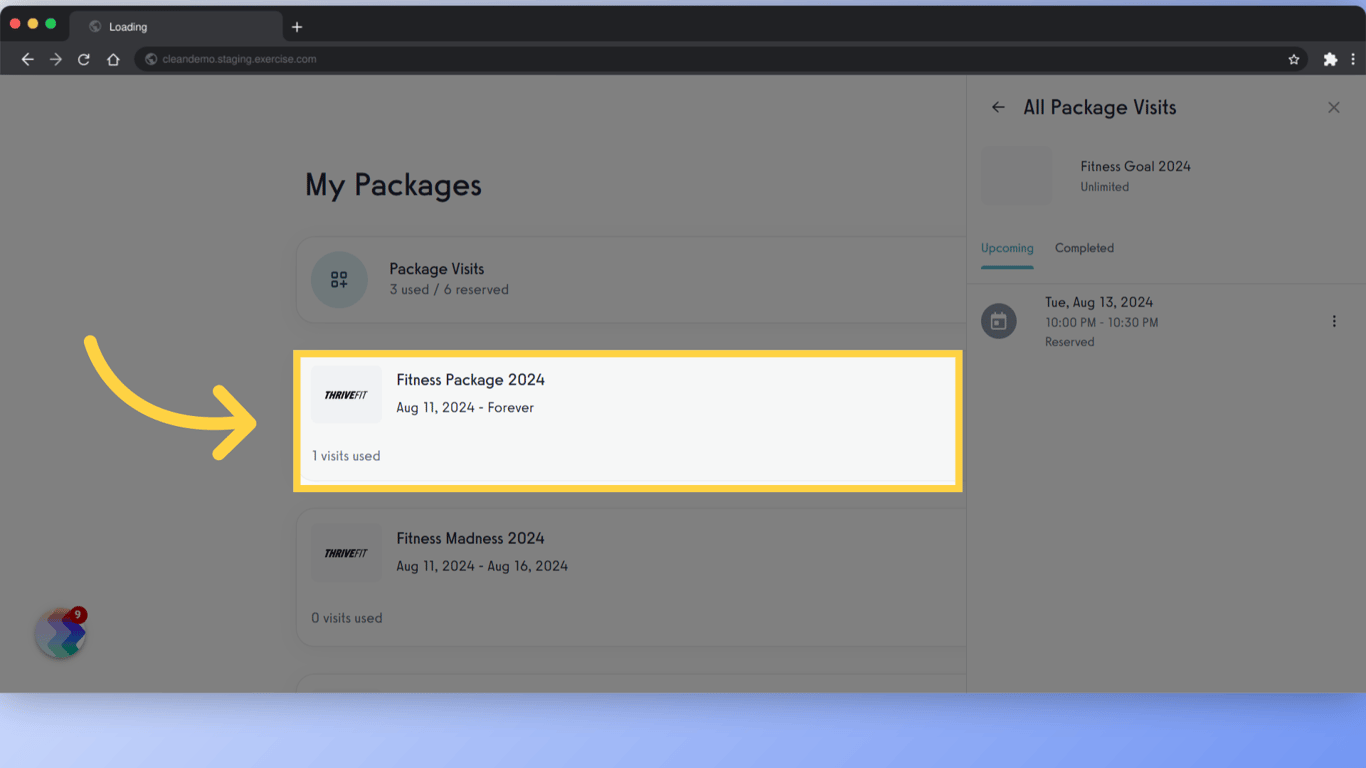The width and height of the screenshot is (1366, 768).
Task: Close the All Package Visits panel
Action: 1334,107
